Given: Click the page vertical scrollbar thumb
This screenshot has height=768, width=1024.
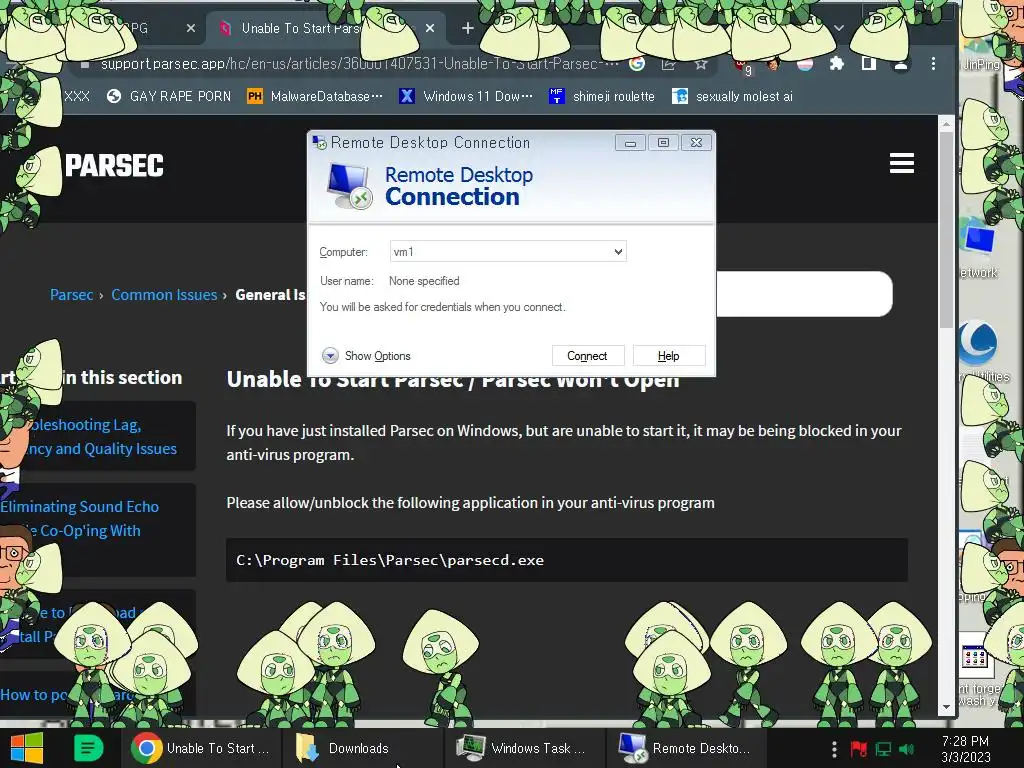Looking at the screenshot, I should [x=946, y=229].
